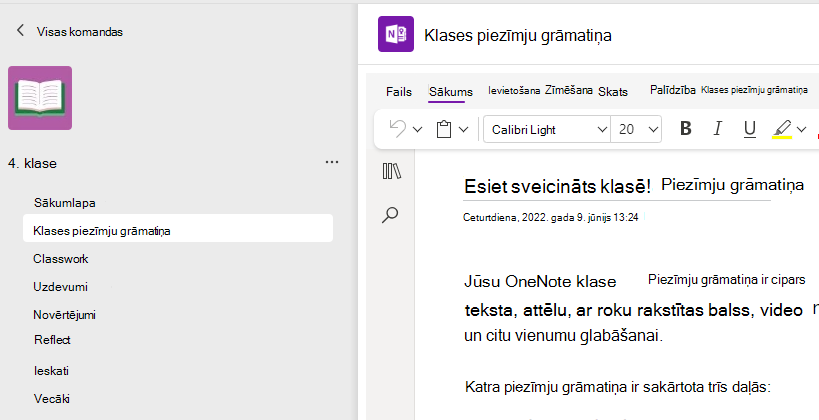Viewport: 819px width, 420px height.
Task: Switch to the Skats tab
Action: 613,91
